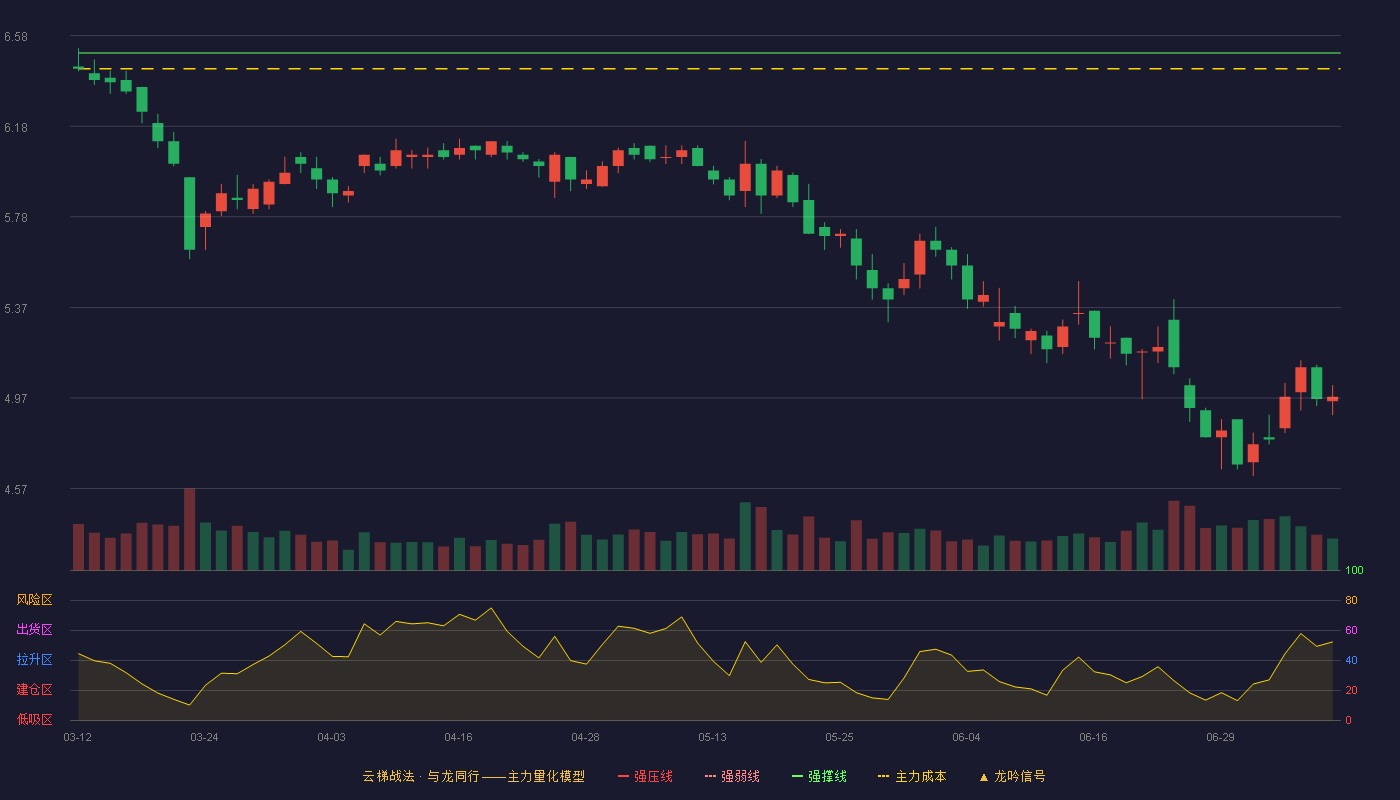Click the 05-13 date label
The width and height of the screenshot is (1400, 800).
(x=712, y=737)
